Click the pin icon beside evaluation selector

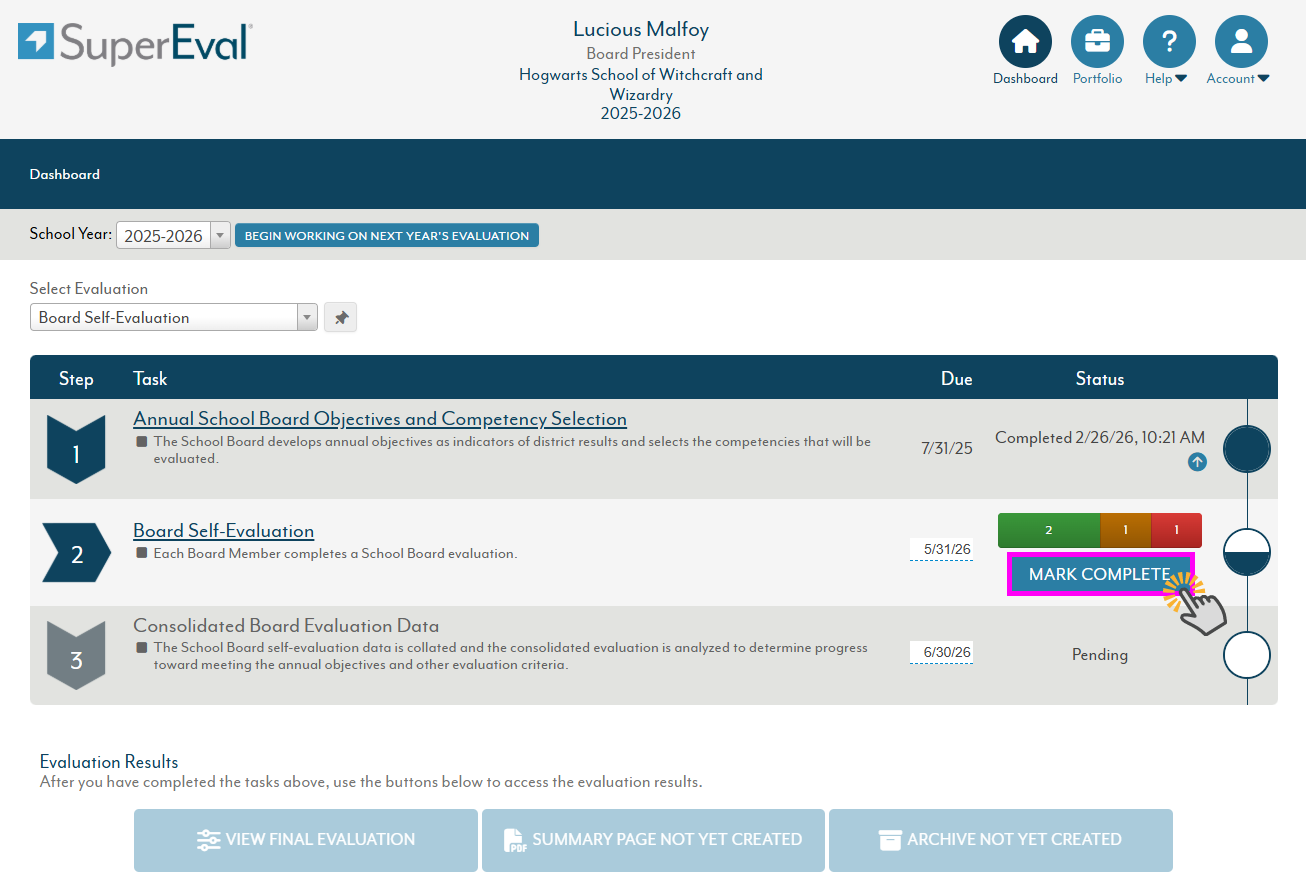pos(341,318)
